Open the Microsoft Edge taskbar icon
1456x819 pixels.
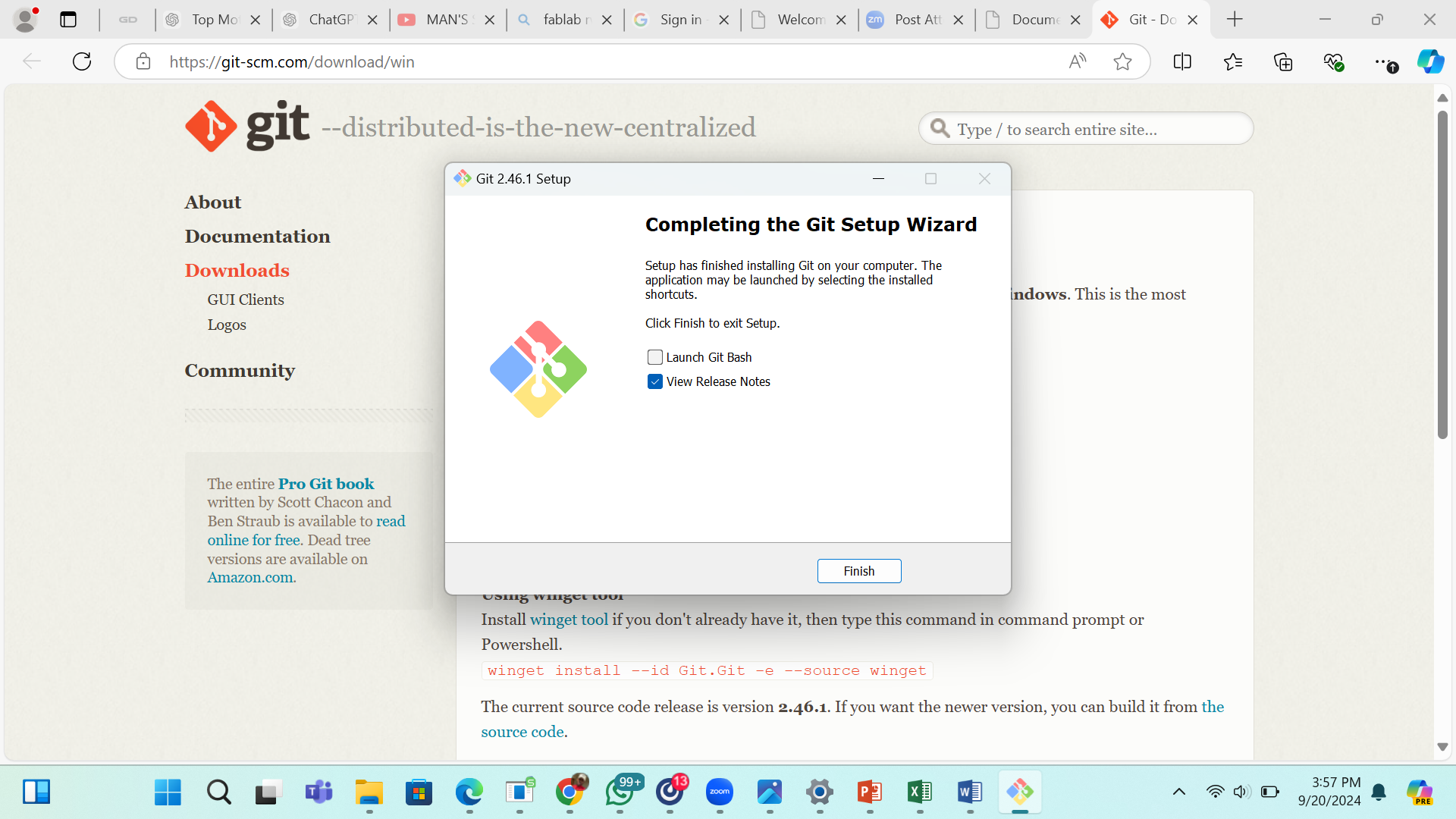click(x=469, y=792)
